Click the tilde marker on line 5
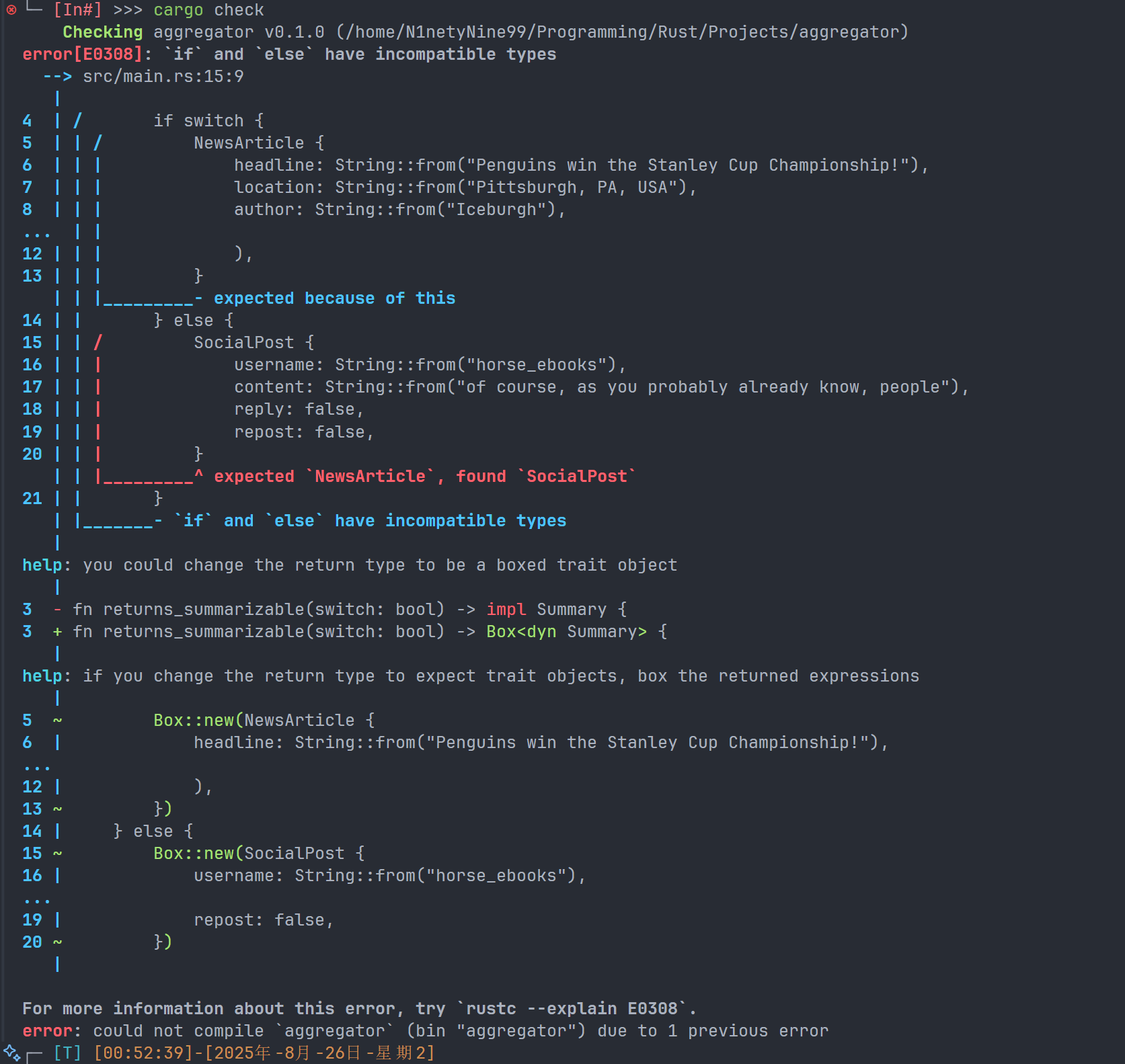The width and height of the screenshot is (1125, 1064). pyautogui.click(x=58, y=721)
